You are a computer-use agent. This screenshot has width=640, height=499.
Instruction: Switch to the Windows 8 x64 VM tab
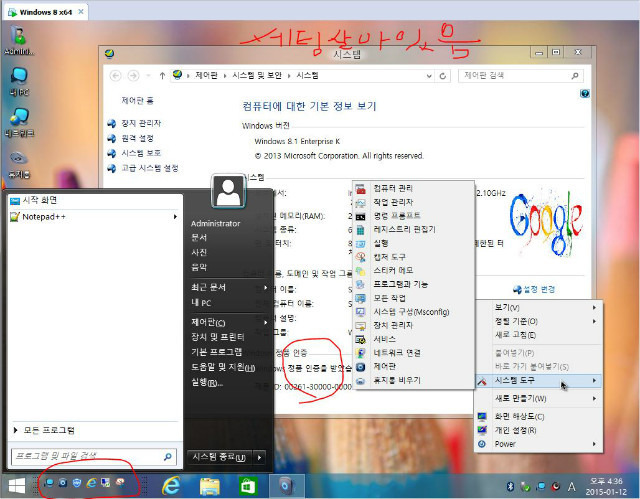point(46,12)
